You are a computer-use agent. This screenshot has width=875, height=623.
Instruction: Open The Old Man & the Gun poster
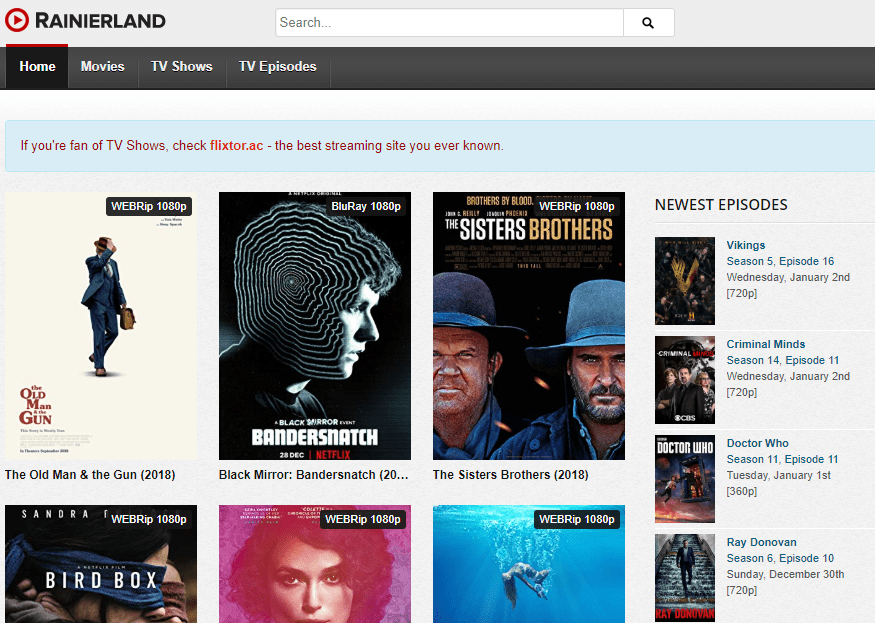(101, 326)
